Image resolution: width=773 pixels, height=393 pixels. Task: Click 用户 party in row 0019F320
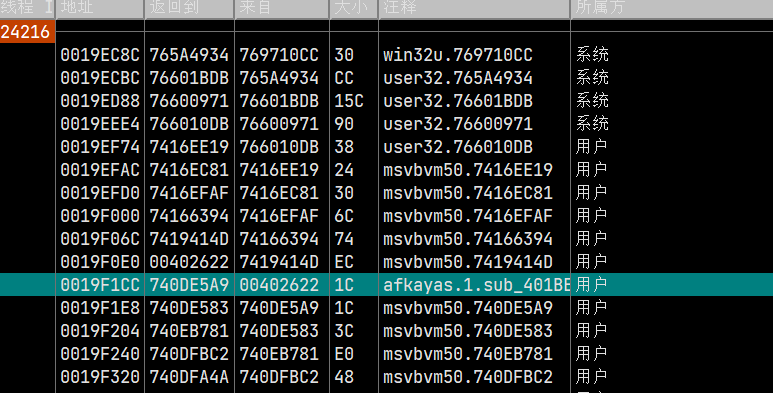(x=591, y=377)
